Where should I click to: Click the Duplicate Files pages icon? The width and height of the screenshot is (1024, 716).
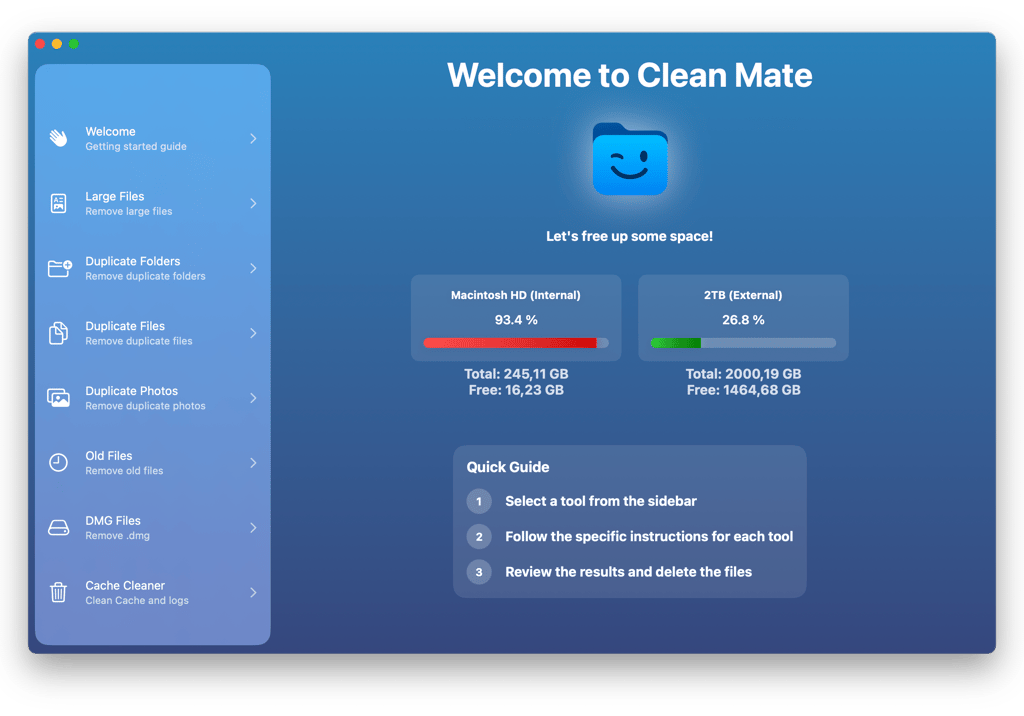pos(58,333)
